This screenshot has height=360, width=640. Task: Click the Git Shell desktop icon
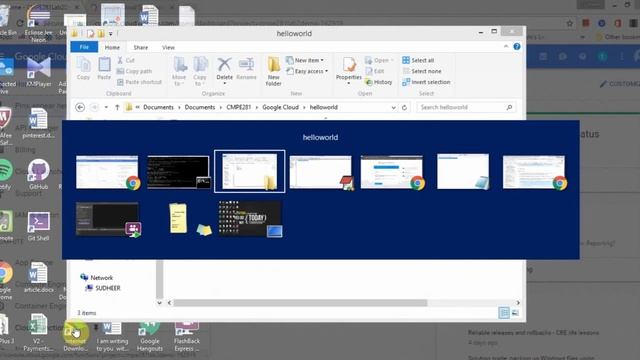pos(38,227)
